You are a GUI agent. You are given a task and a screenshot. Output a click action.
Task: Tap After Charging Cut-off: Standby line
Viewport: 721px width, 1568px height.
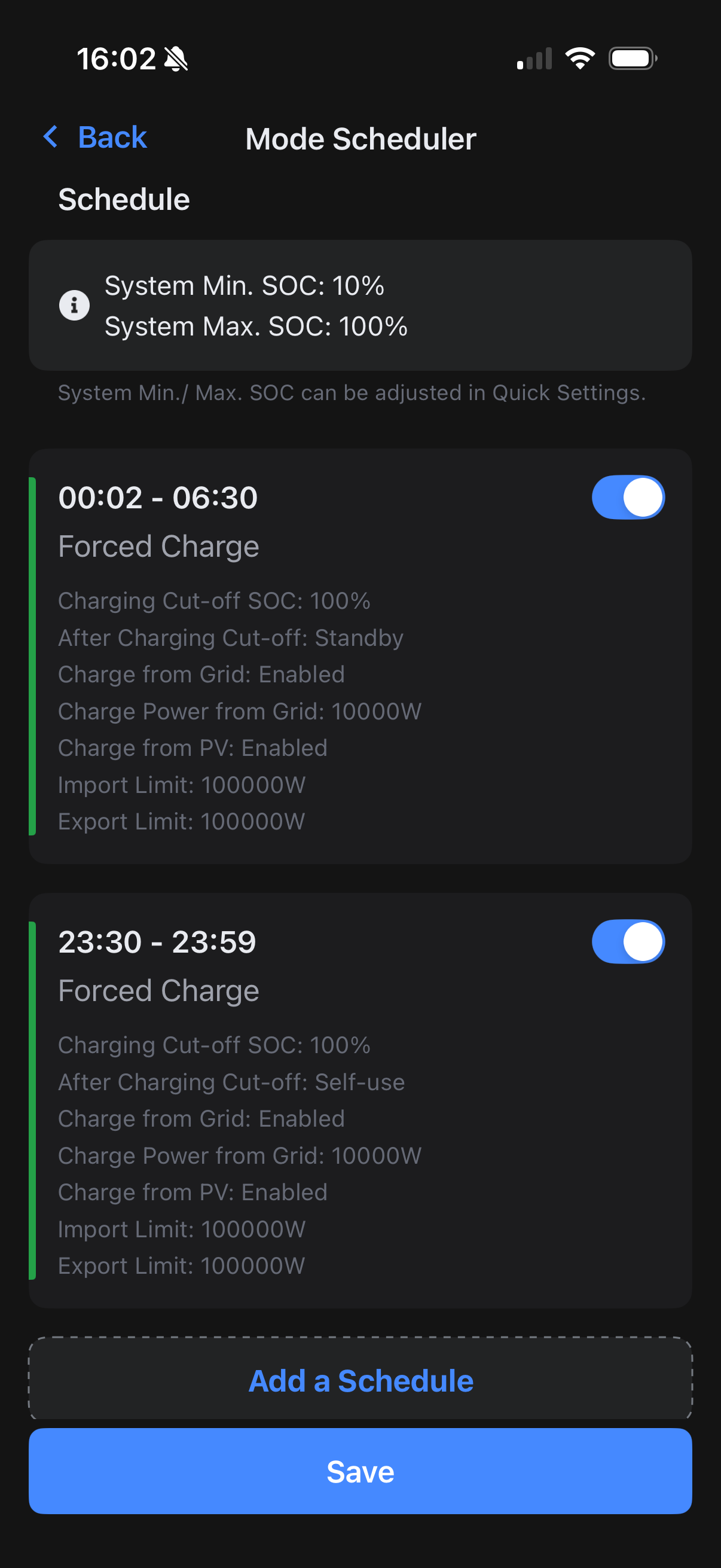(x=231, y=638)
